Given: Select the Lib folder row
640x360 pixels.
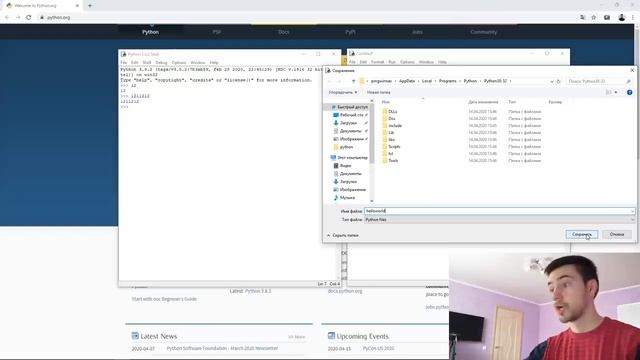Looking at the screenshot, I should tap(463, 133).
